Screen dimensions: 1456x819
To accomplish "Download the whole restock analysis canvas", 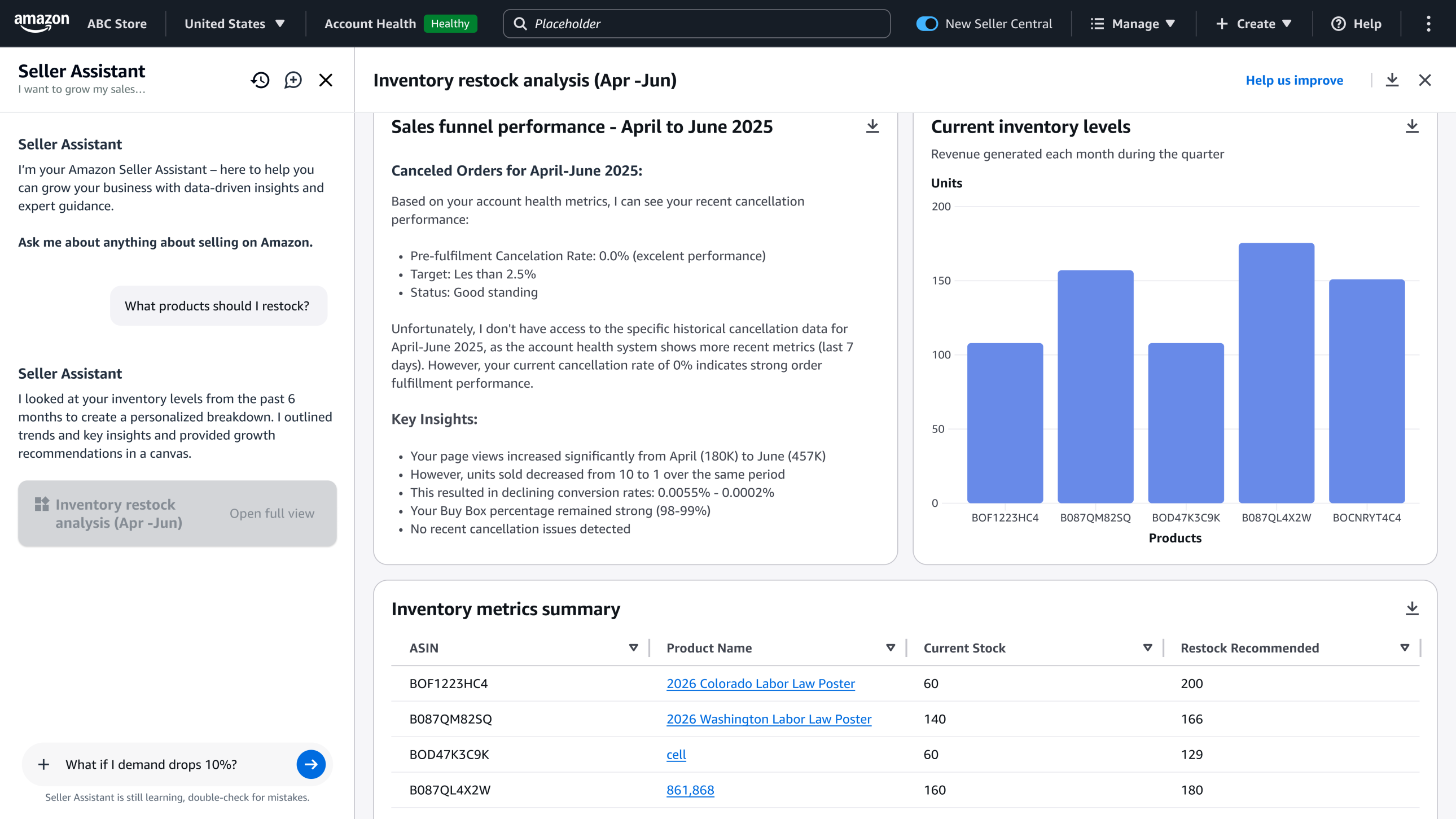I will [1392, 80].
